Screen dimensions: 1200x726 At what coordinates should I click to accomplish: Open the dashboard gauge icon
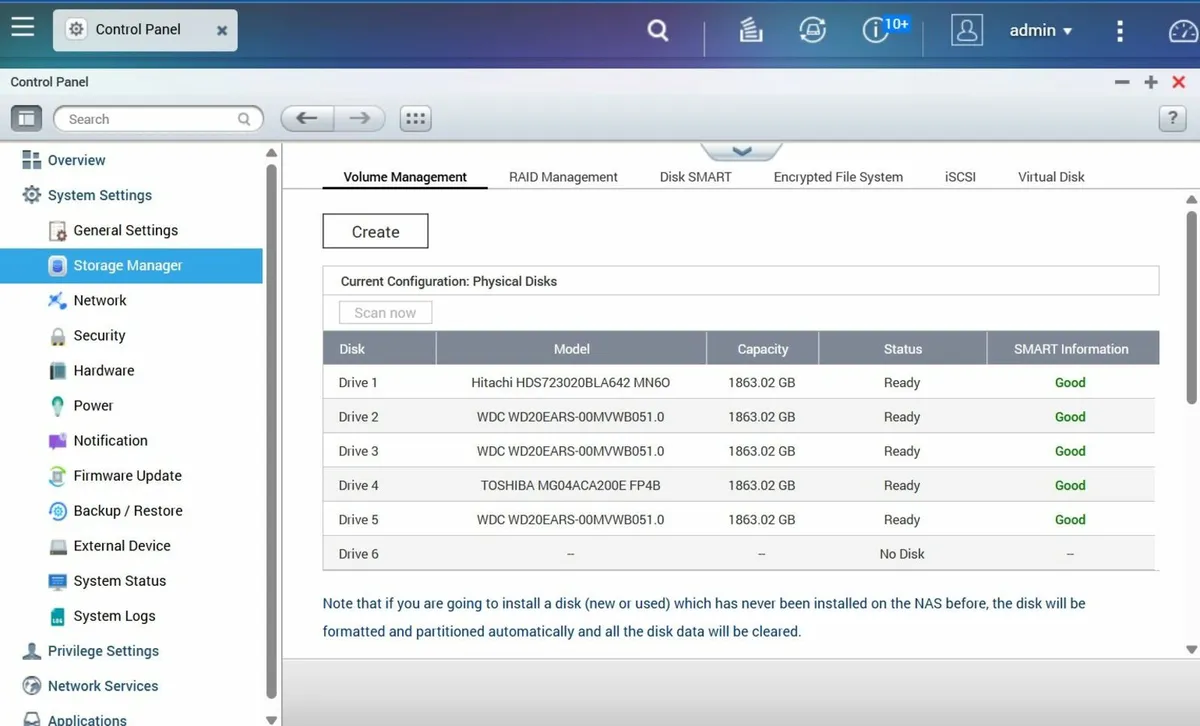point(1183,31)
